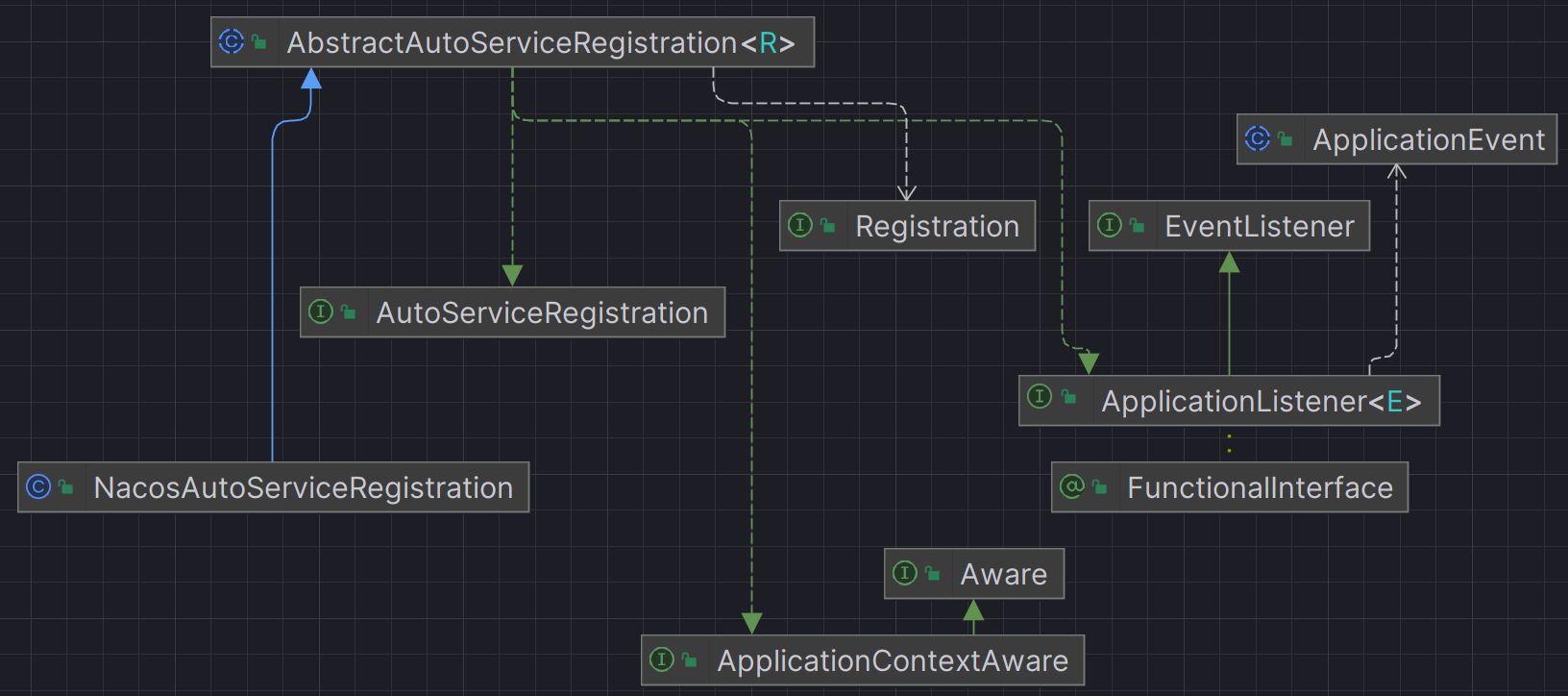Viewport: 1568px width, 696px height.
Task: Click the public lock icon beside Aware
Action: (x=933, y=574)
